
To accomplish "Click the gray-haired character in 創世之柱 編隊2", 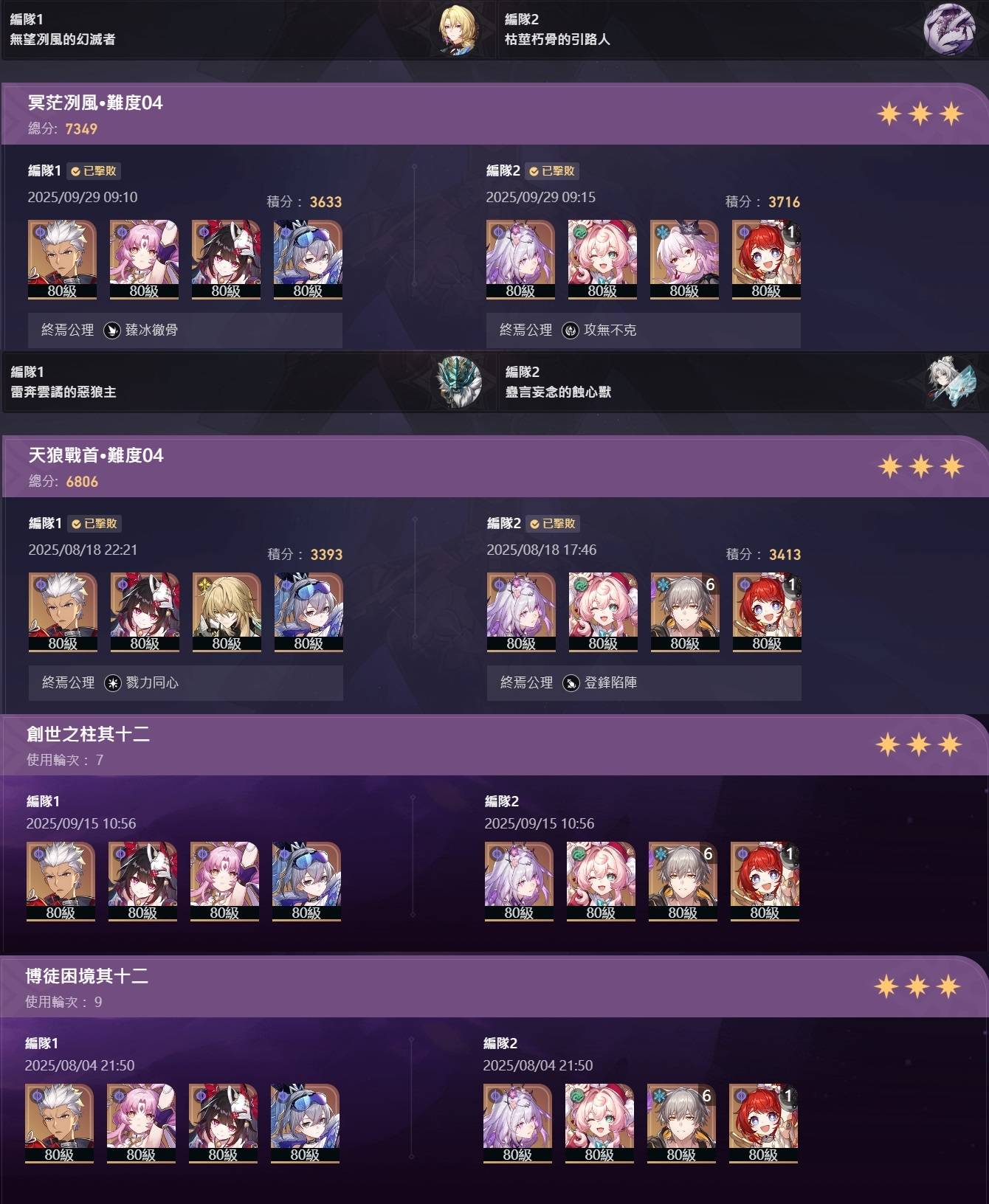I will pyautogui.click(x=683, y=882).
